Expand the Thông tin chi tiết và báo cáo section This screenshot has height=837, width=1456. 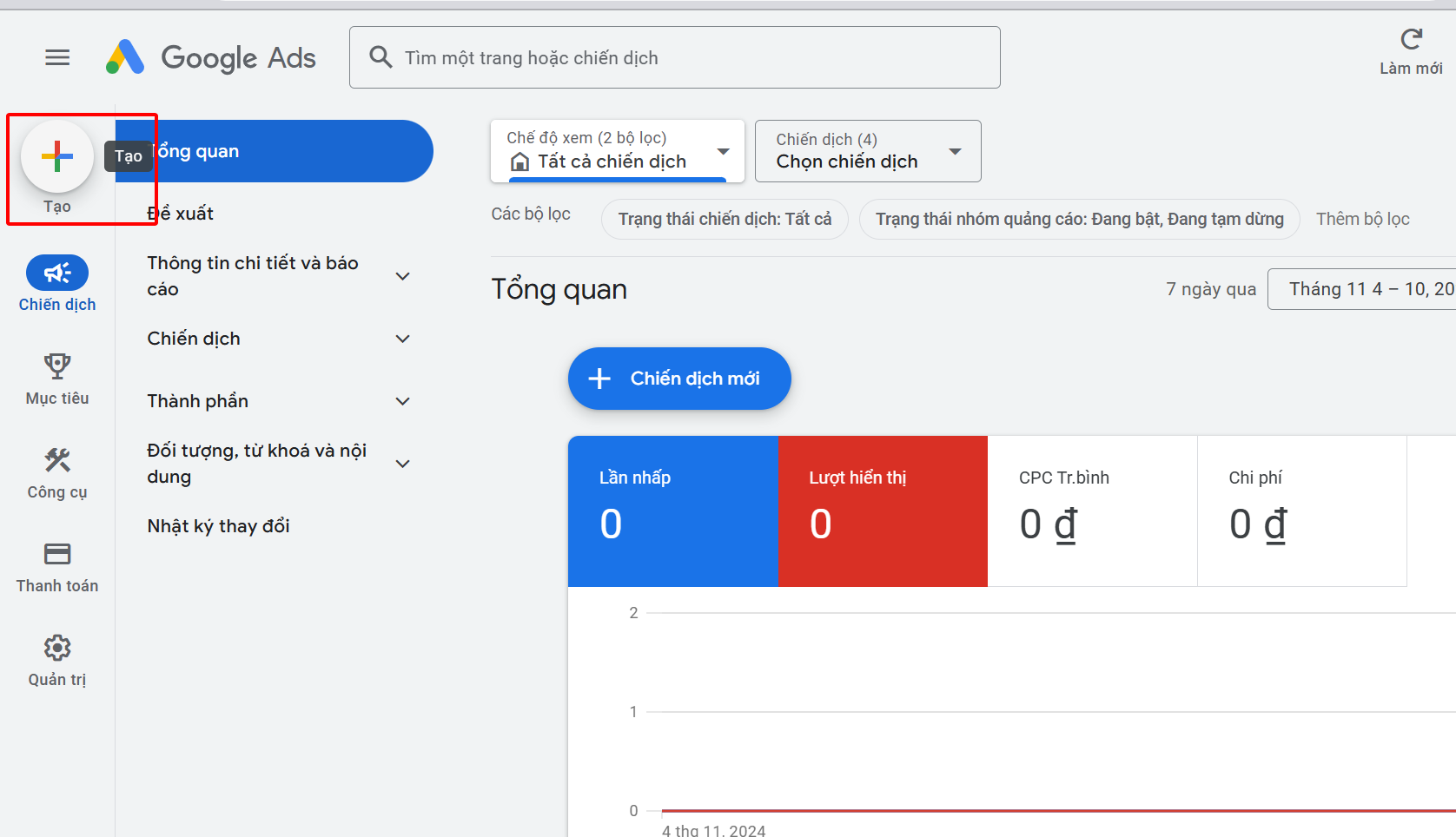pyautogui.click(x=278, y=275)
